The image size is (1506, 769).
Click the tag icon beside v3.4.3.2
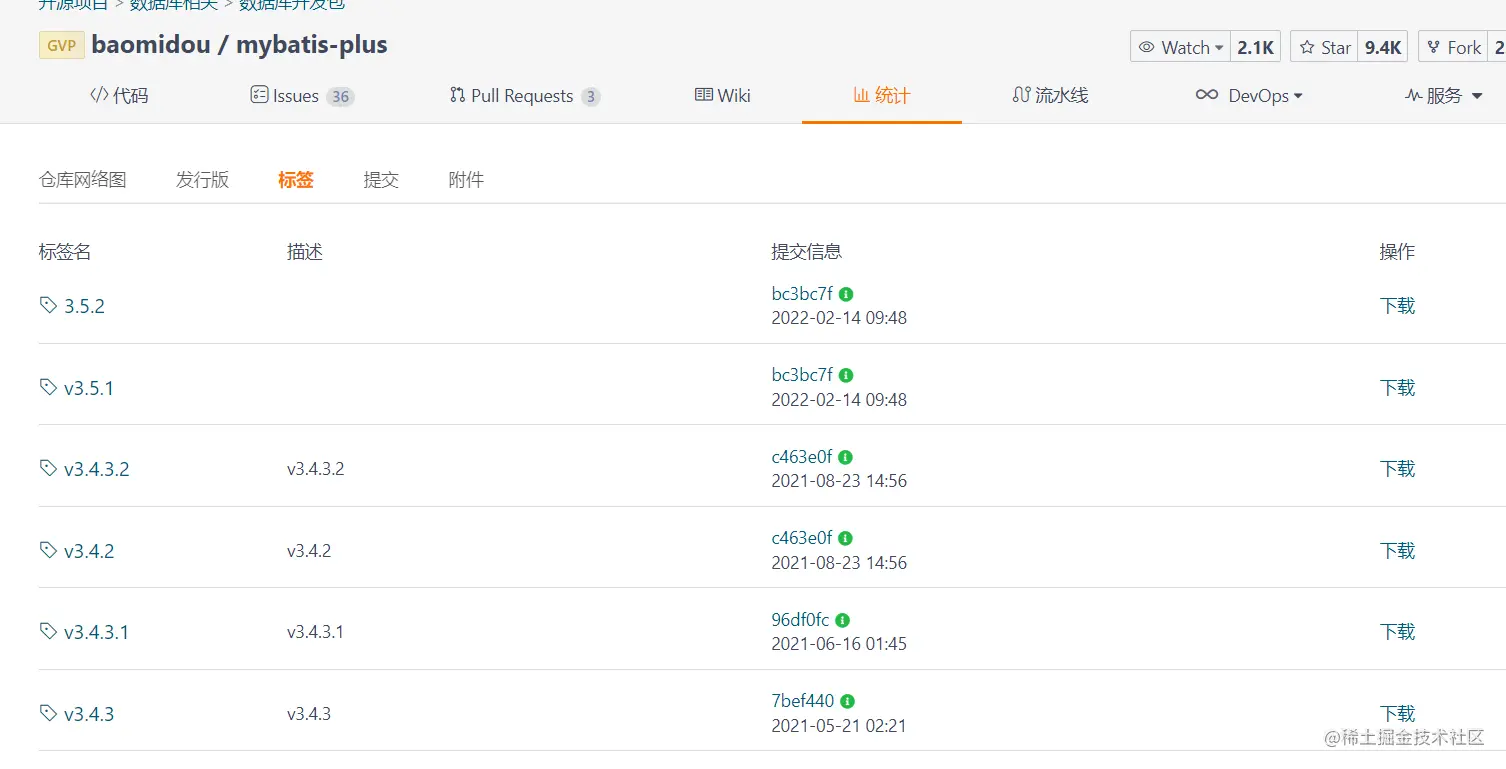tap(48, 468)
